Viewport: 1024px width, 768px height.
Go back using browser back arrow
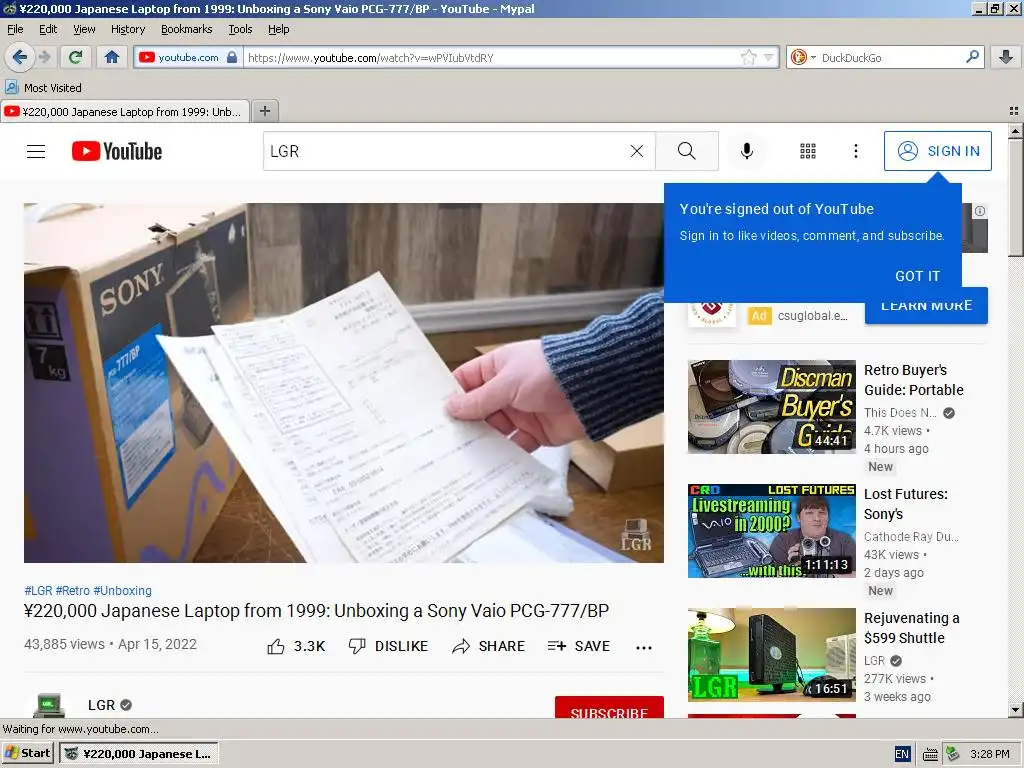point(20,57)
